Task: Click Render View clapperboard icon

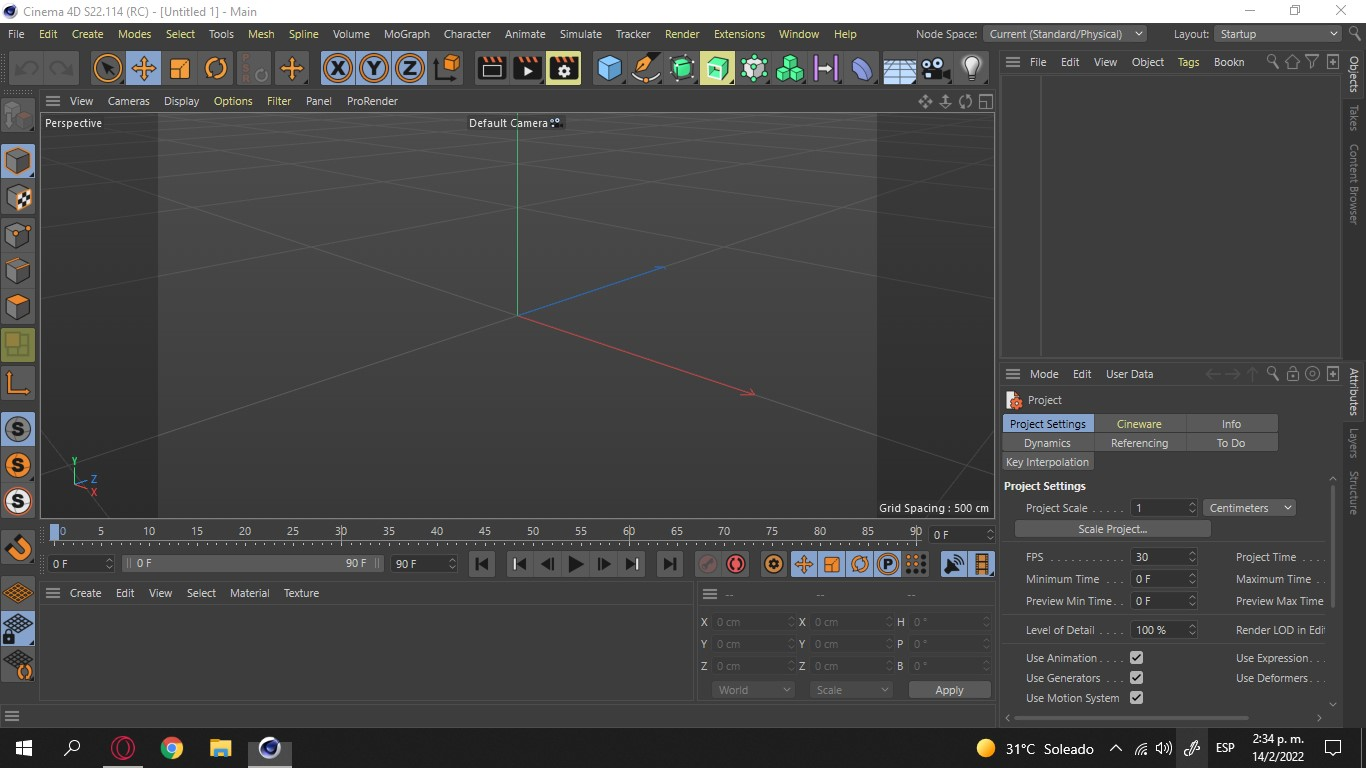Action: pyautogui.click(x=491, y=68)
